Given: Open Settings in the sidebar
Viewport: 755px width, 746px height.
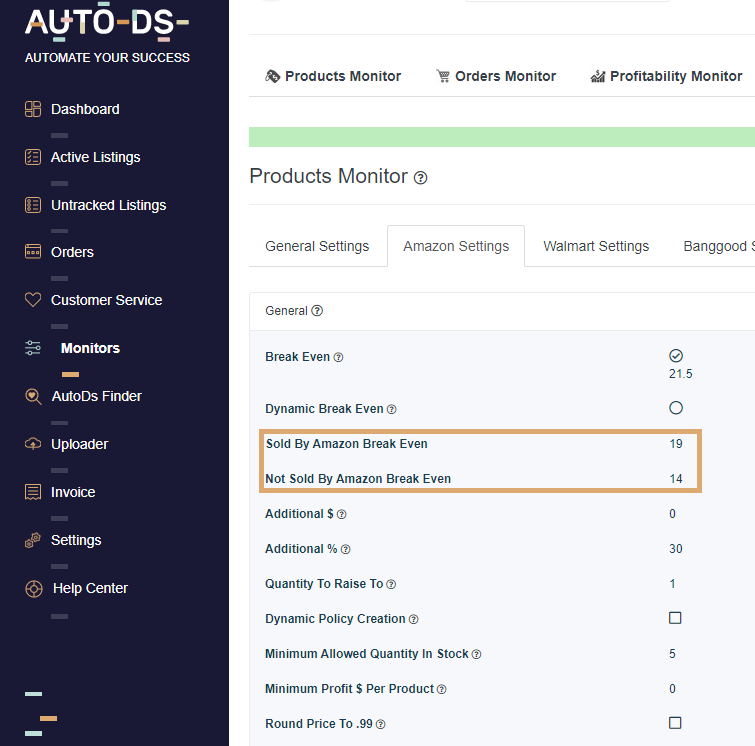Looking at the screenshot, I should (76, 540).
